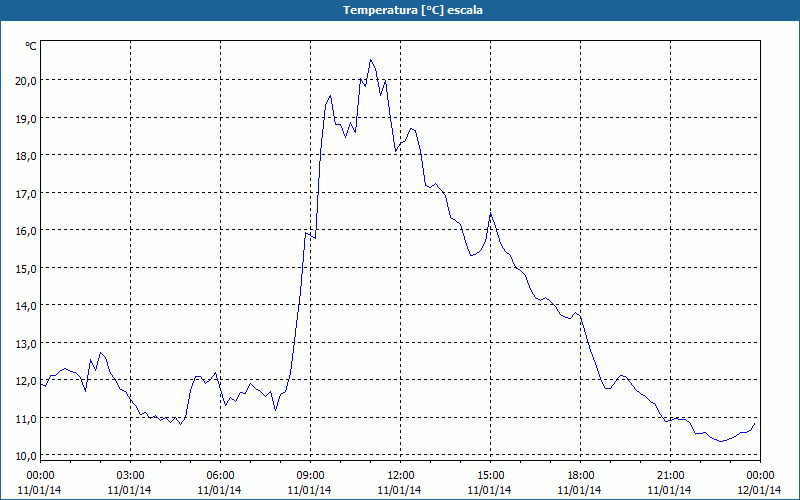The width and height of the screenshot is (800, 500).
Task: Click the 03:00 time label
Action: 130,476
